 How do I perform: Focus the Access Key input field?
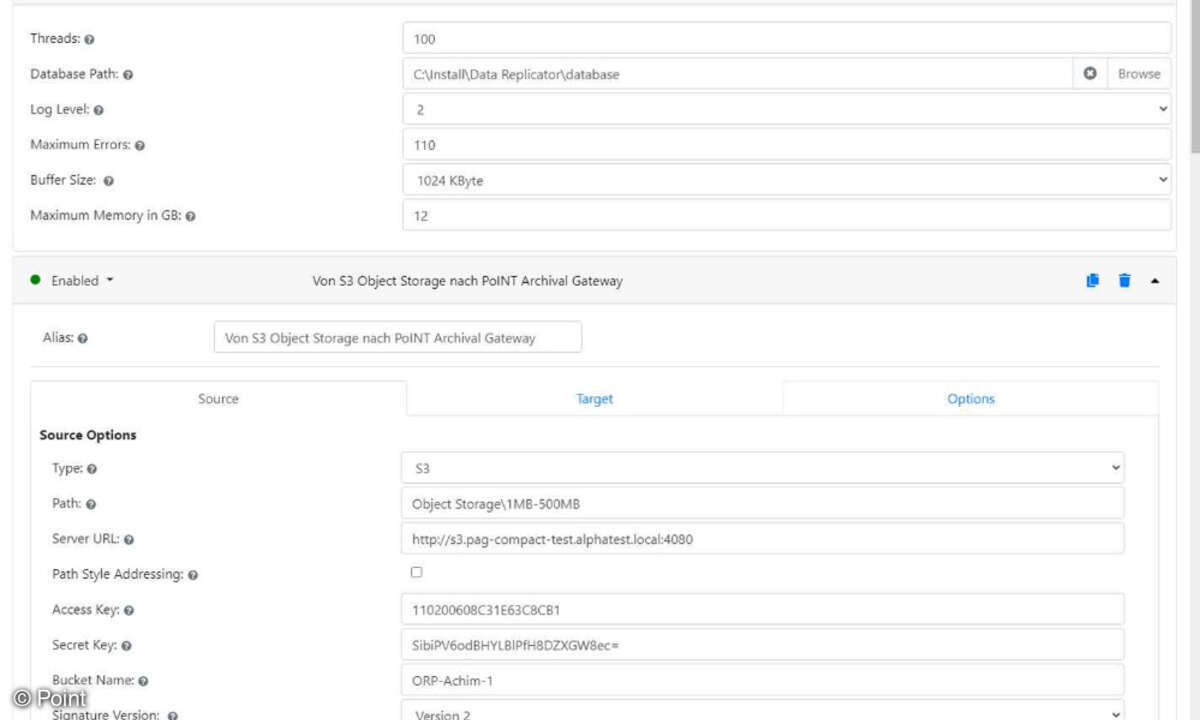(x=763, y=609)
